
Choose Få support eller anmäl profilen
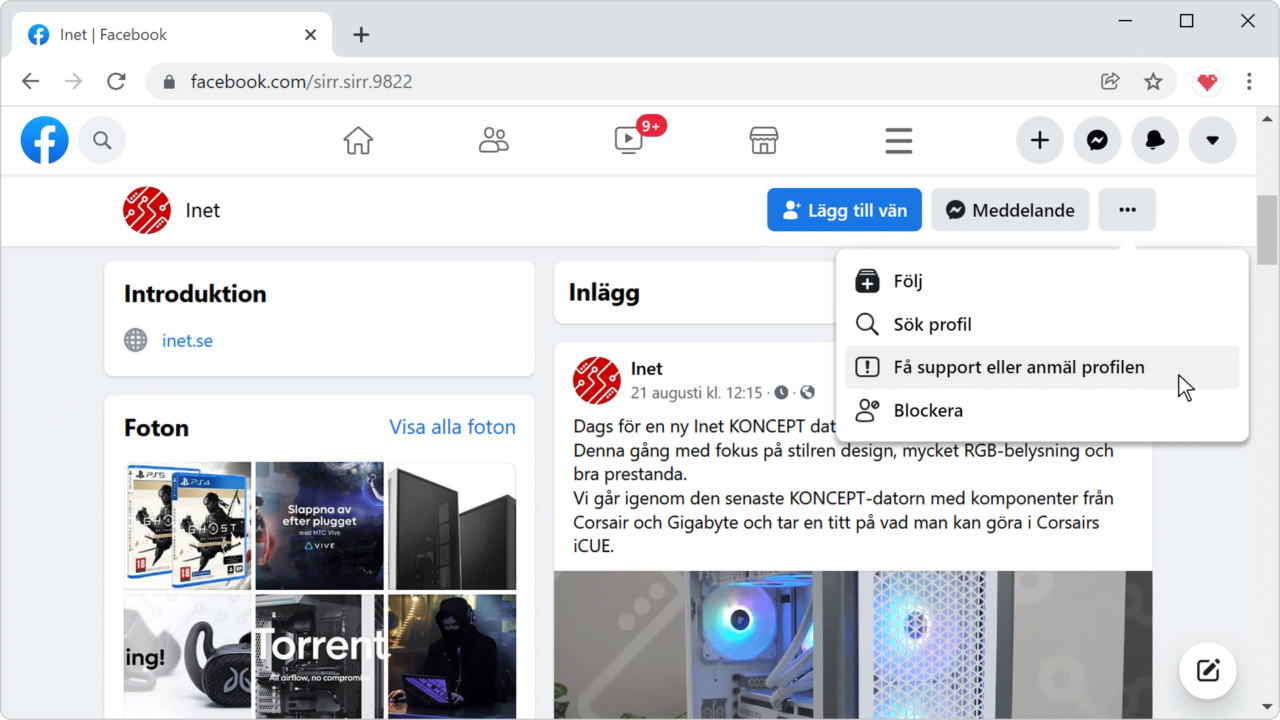click(1042, 367)
